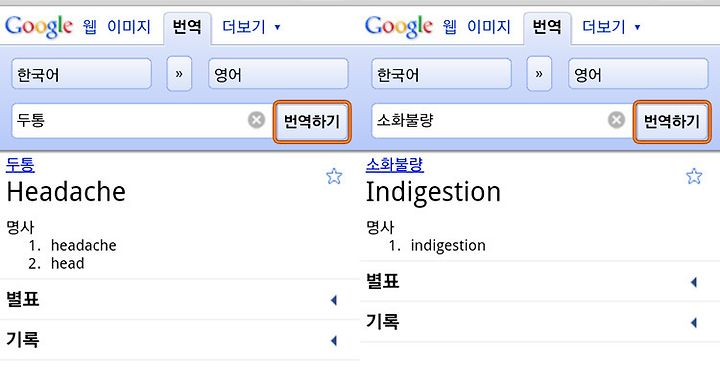Star the Indigestion translation
This screenshot has height=384, width=720.
coord(694,176)
